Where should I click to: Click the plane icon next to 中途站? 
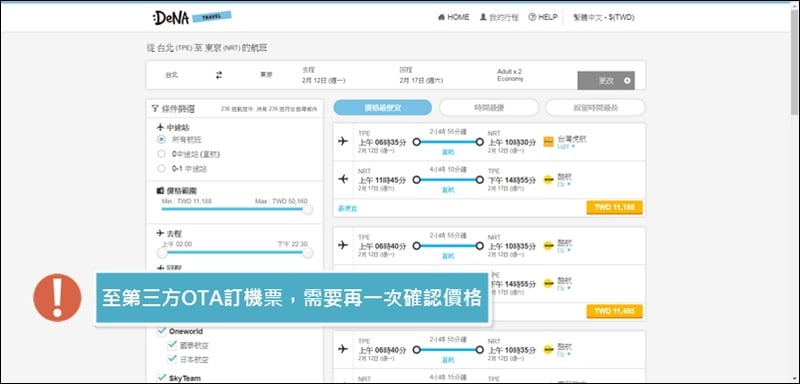[x=160, y=127]
